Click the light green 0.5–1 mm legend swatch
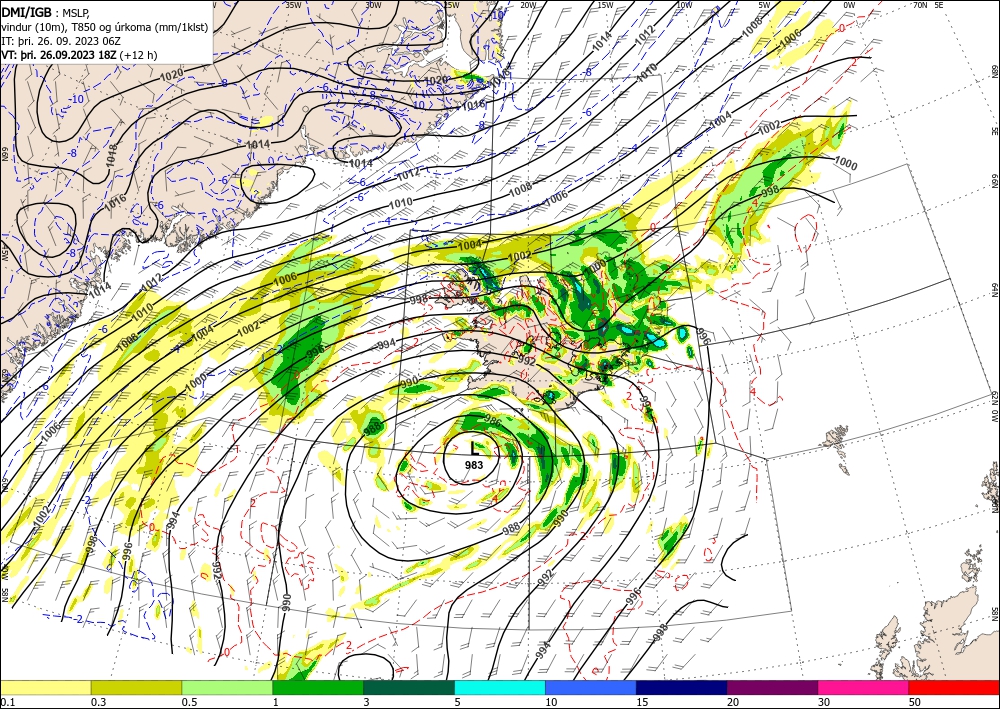 pos(227,687)
